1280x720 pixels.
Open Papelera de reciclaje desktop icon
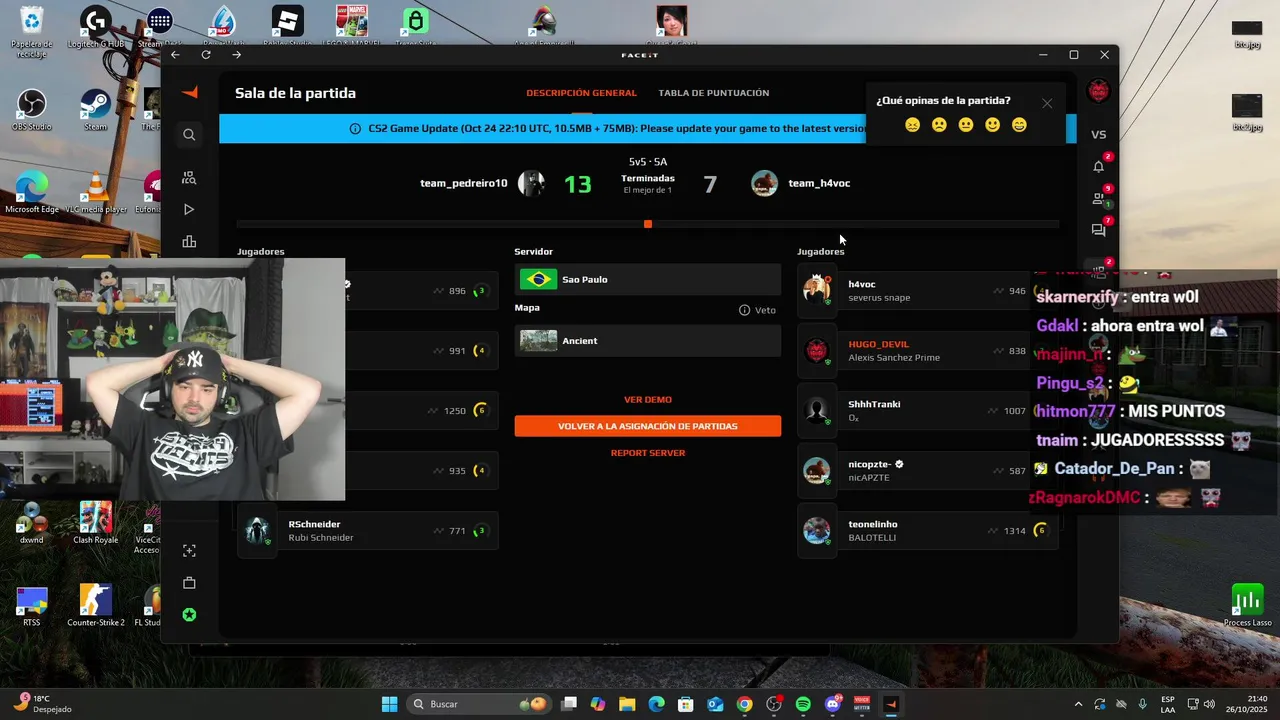[x=32, y=30]
